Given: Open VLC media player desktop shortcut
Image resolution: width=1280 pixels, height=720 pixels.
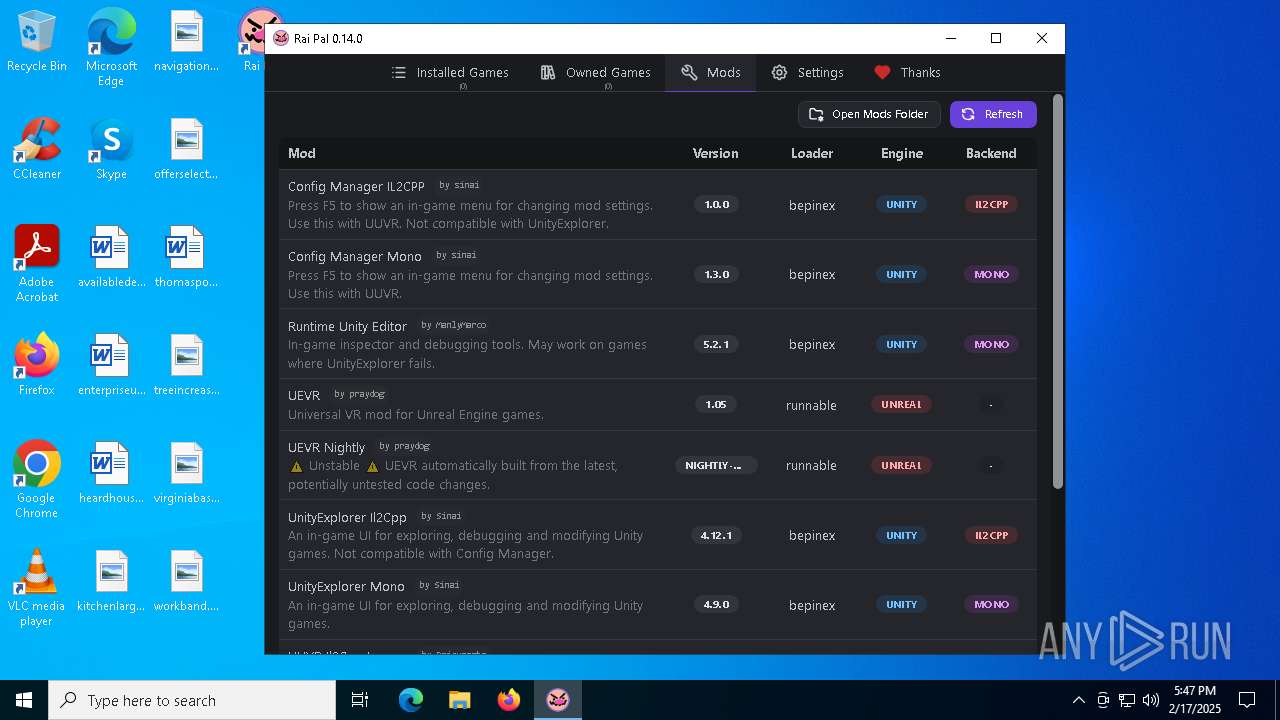Looking at the screenshot, I should [x=37, y=588].
